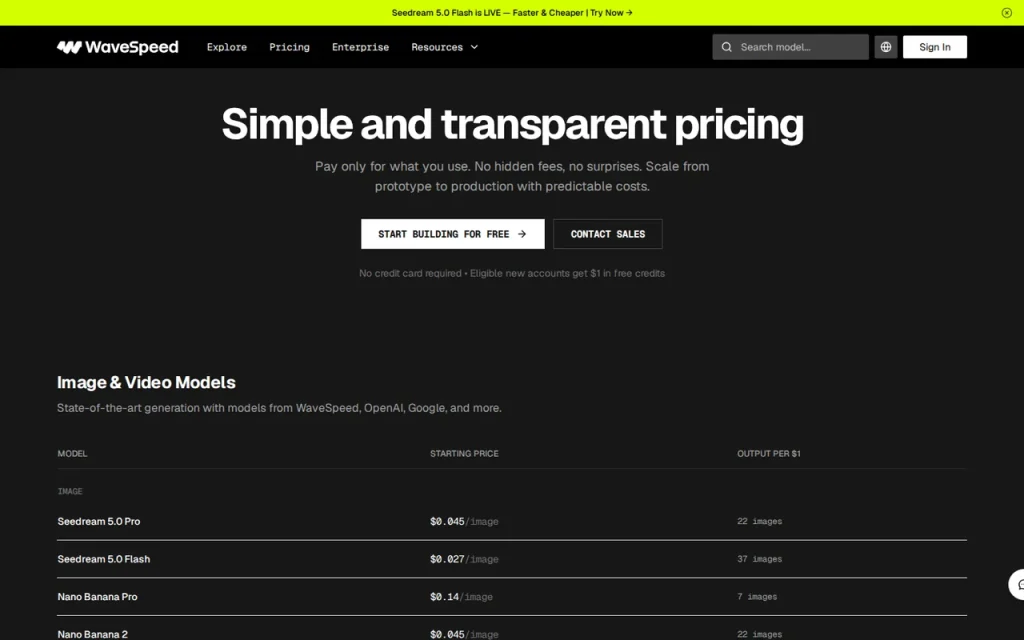Focus the Search model input field

point(790,47)
